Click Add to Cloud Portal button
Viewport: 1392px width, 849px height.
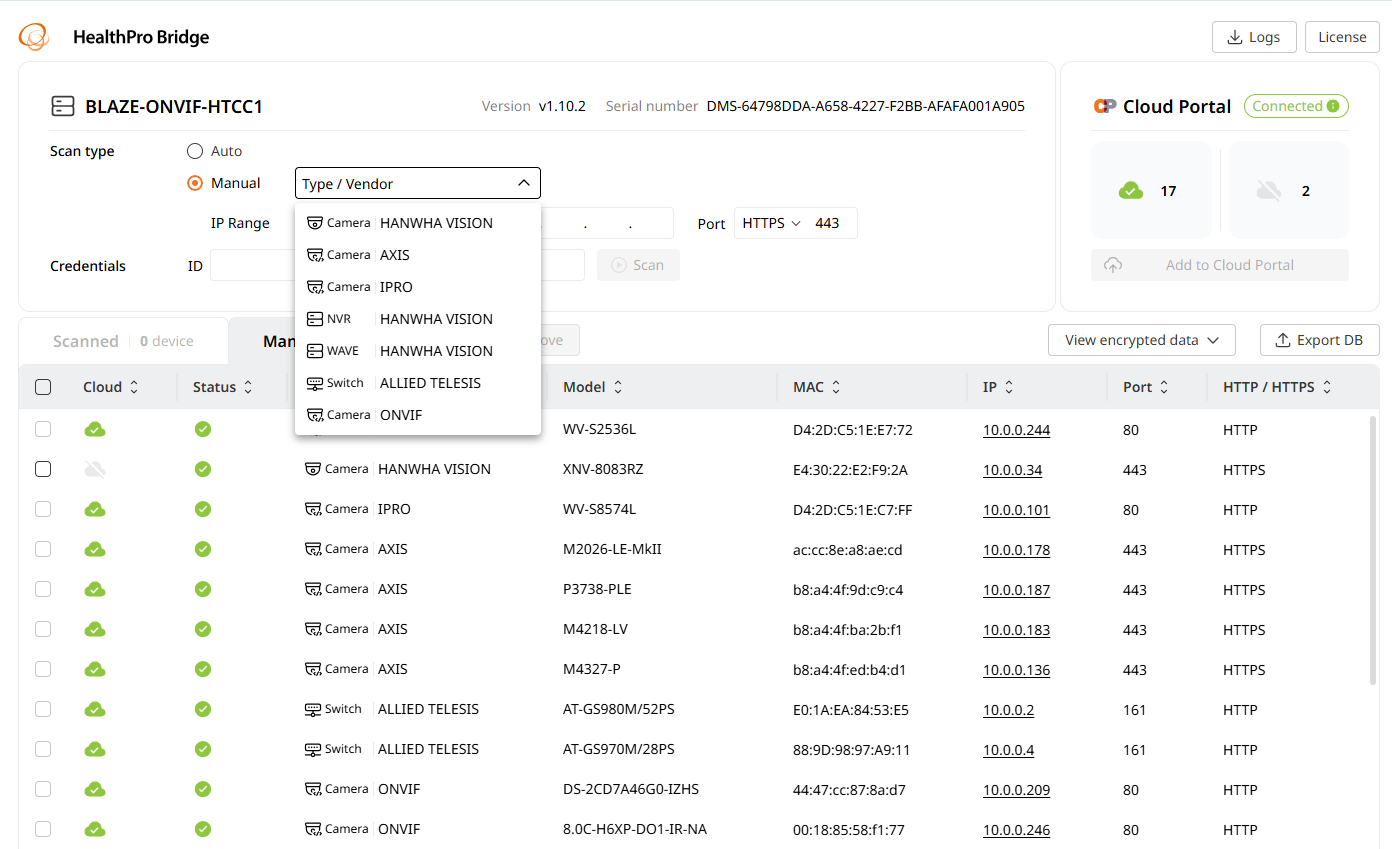point(1220,265)
